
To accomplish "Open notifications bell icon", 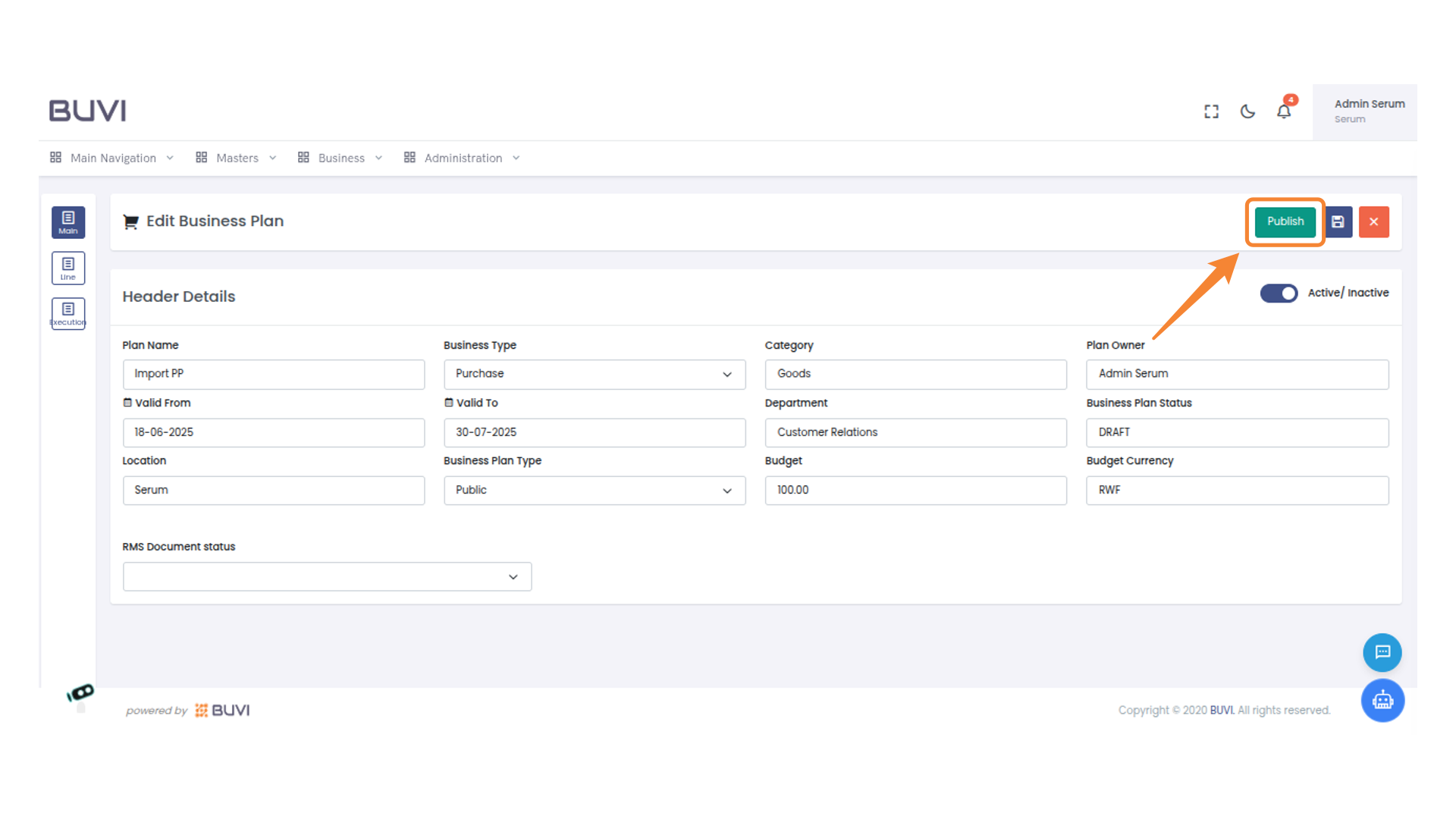I will [x=1283, y=111].
